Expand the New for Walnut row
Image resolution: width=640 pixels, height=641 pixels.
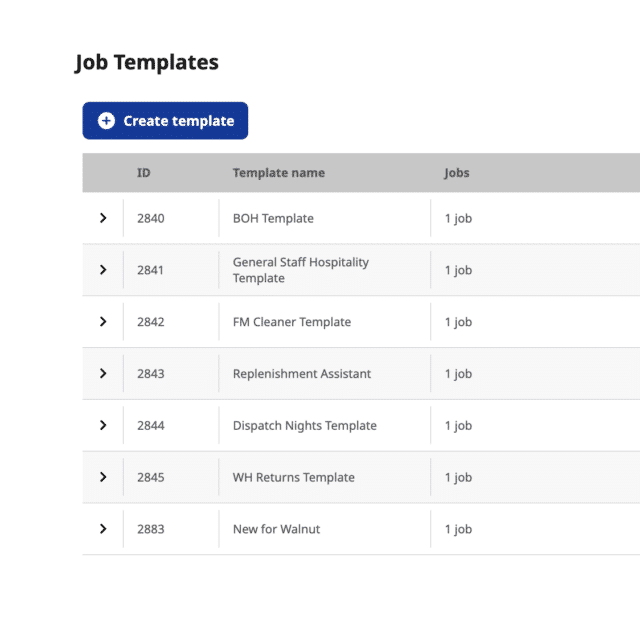(x=103, y=529)
